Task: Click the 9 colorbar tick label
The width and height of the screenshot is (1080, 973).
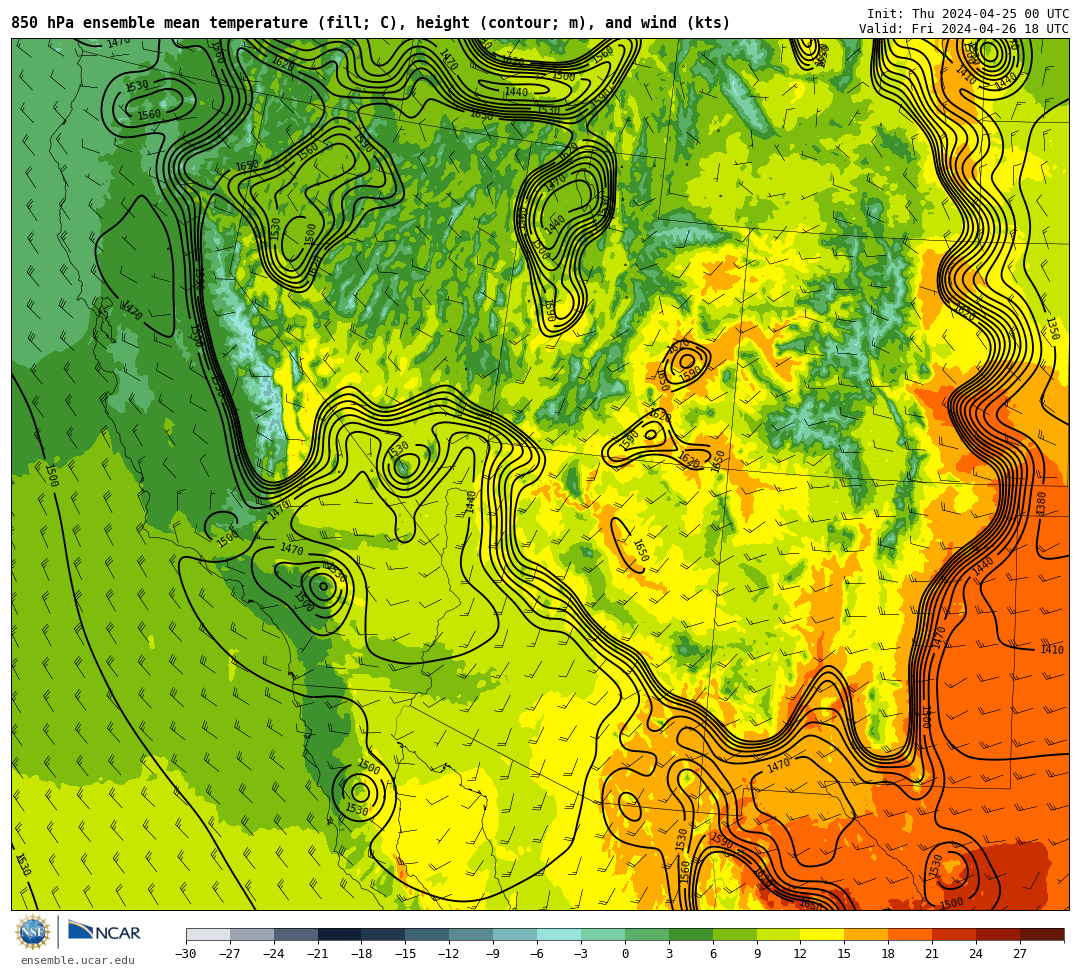Action: point(757,954)
